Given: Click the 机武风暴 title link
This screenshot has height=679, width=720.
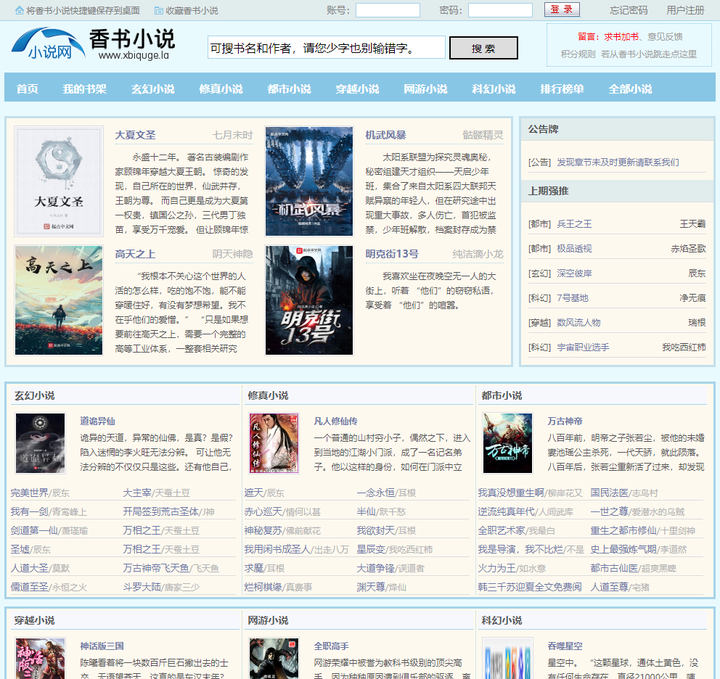Looking at the screenshot, I should tap(386, 135).
